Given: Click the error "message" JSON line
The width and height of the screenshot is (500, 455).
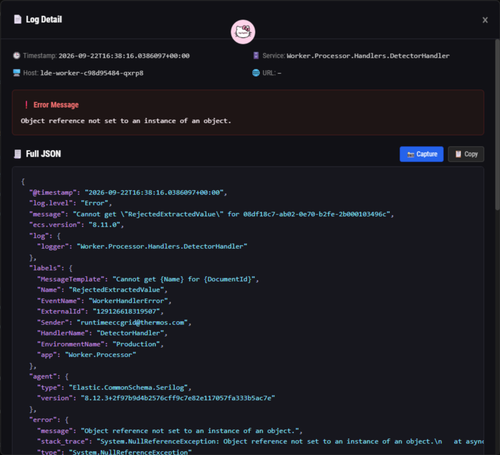Looking at the screenshot, I should pyautogui.click(x=170, y=431).
